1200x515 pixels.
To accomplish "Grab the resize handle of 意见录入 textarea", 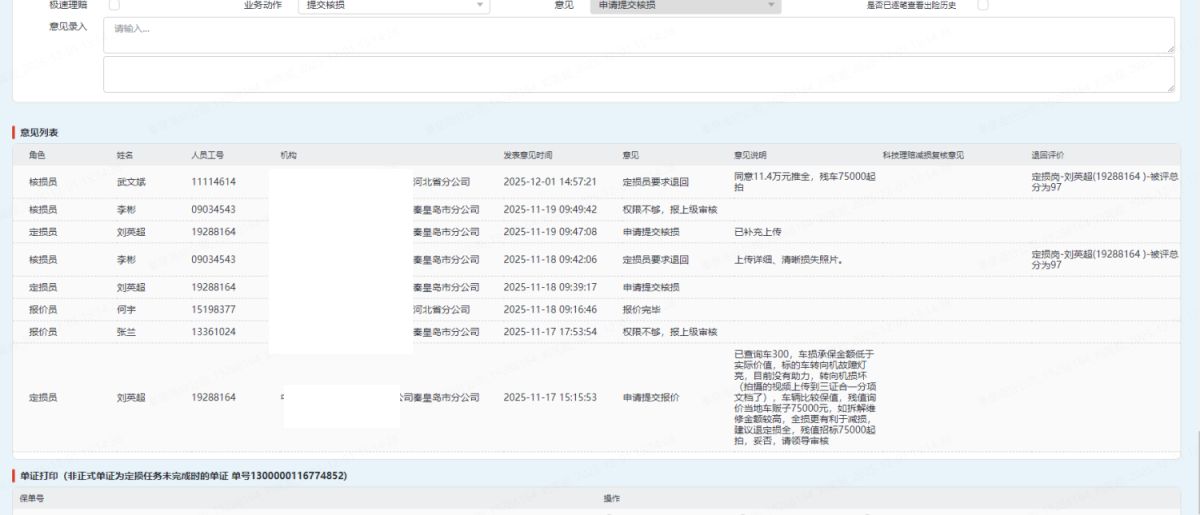I will pyautogui.click(x=1169, y=47).
